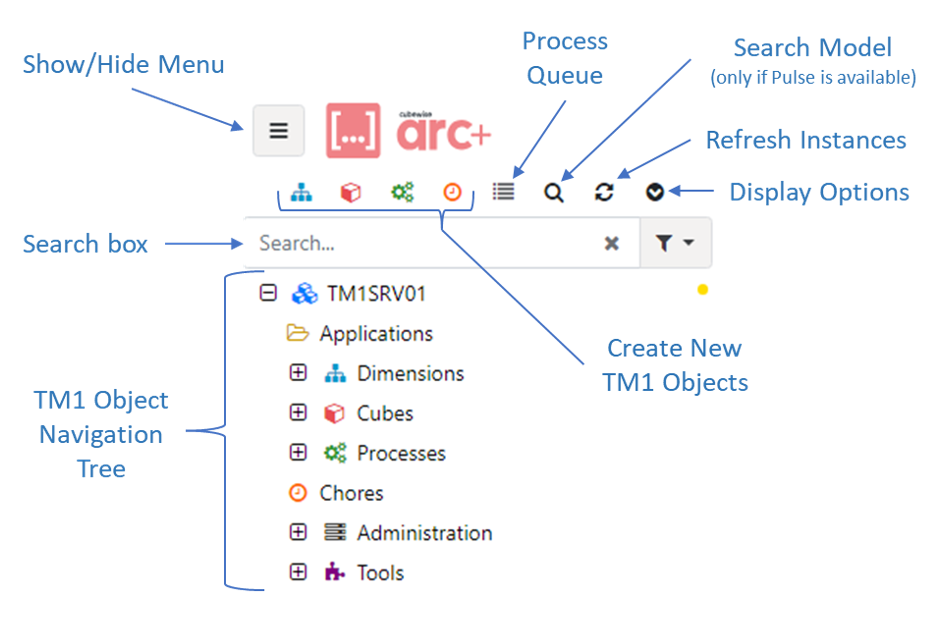Screen dimensions: 934x624
Task: Create a new chore using clock toolbar icon
Action: tap(452, 192)
